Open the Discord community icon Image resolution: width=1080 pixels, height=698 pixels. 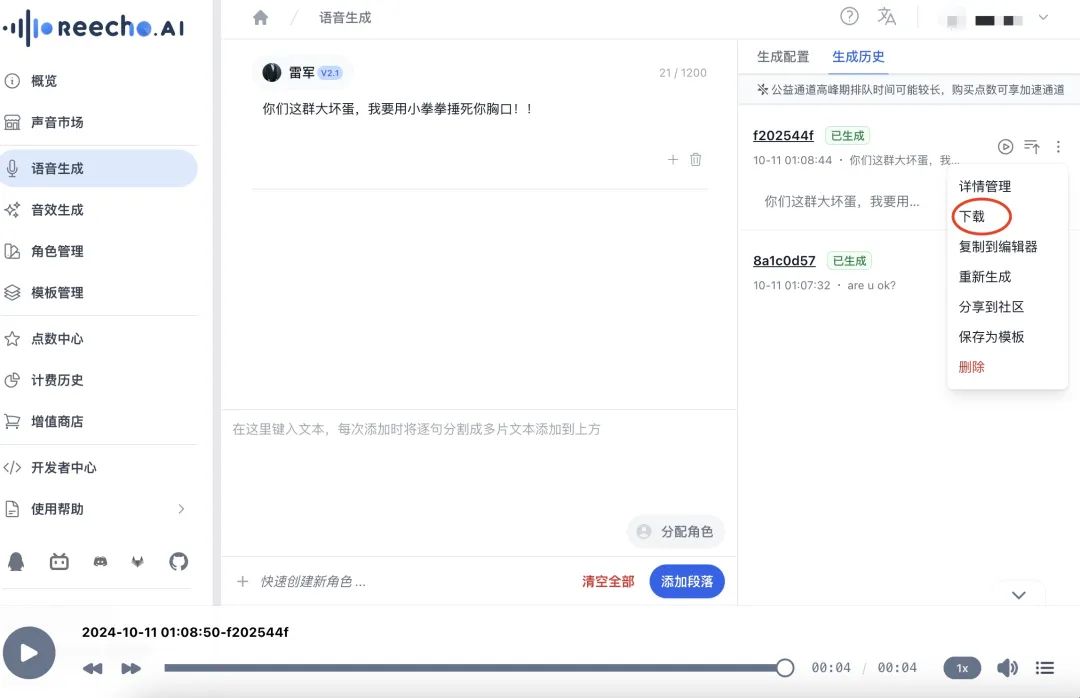tap(100, 562)
